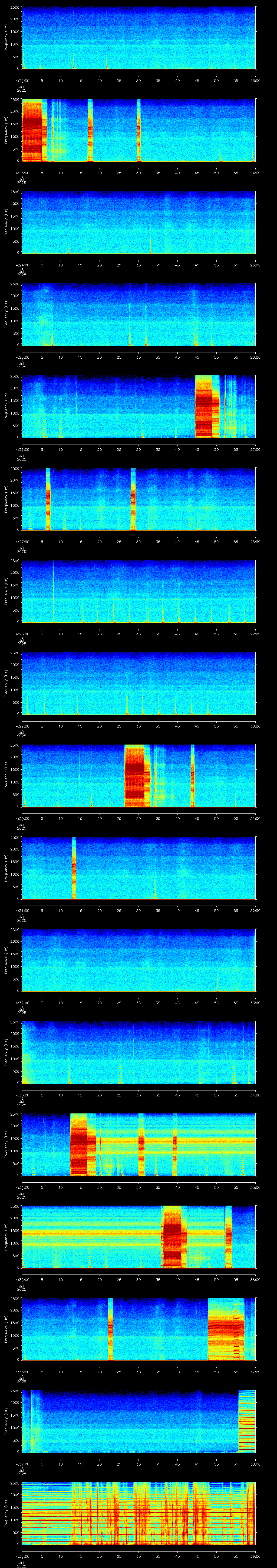The image size is (277, 1568).
Task: Open the 4:29:00 spectrogram panel
Action: [x=139, y=683]
